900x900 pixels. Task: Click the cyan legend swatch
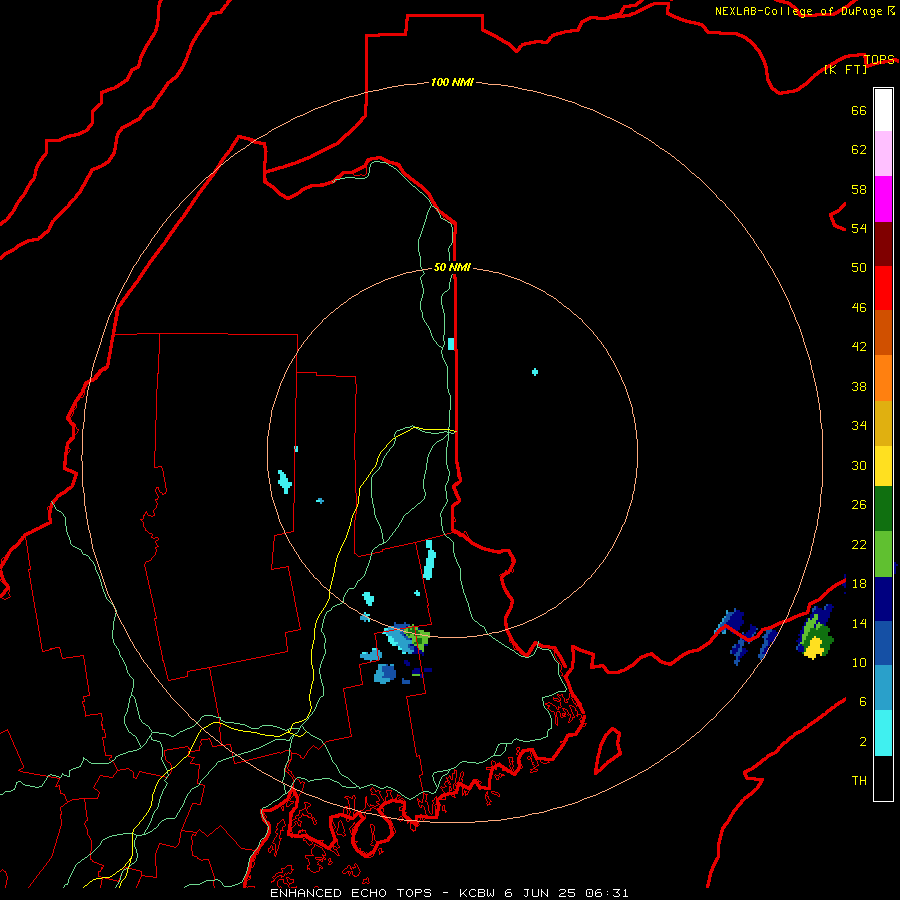[x=883, y=733]
